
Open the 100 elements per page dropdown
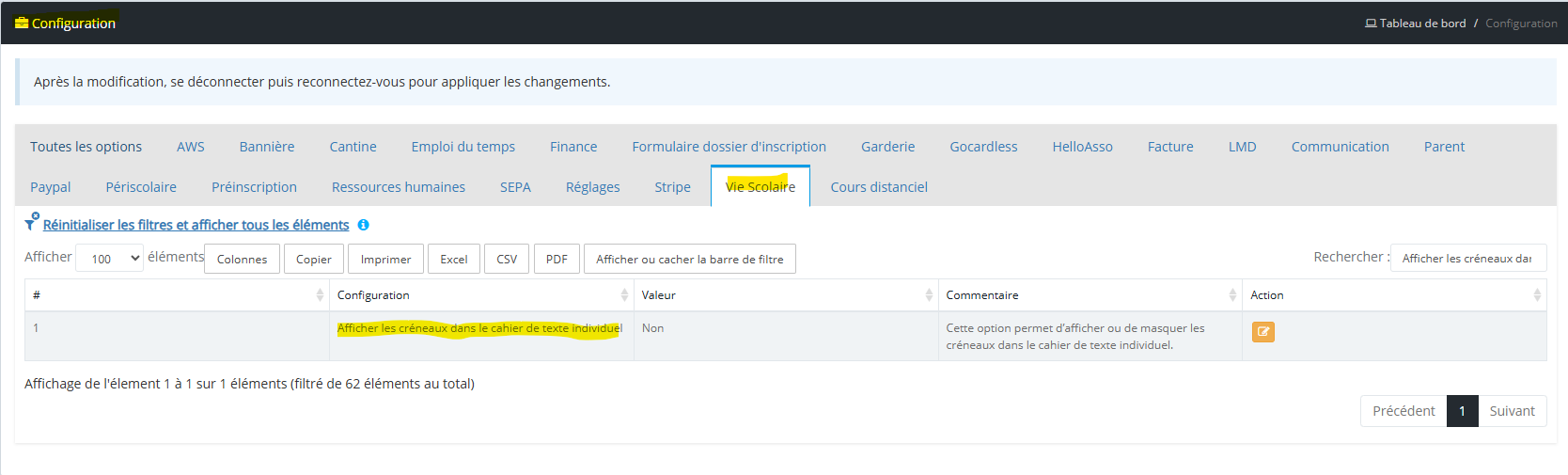(x=109, y=259)
